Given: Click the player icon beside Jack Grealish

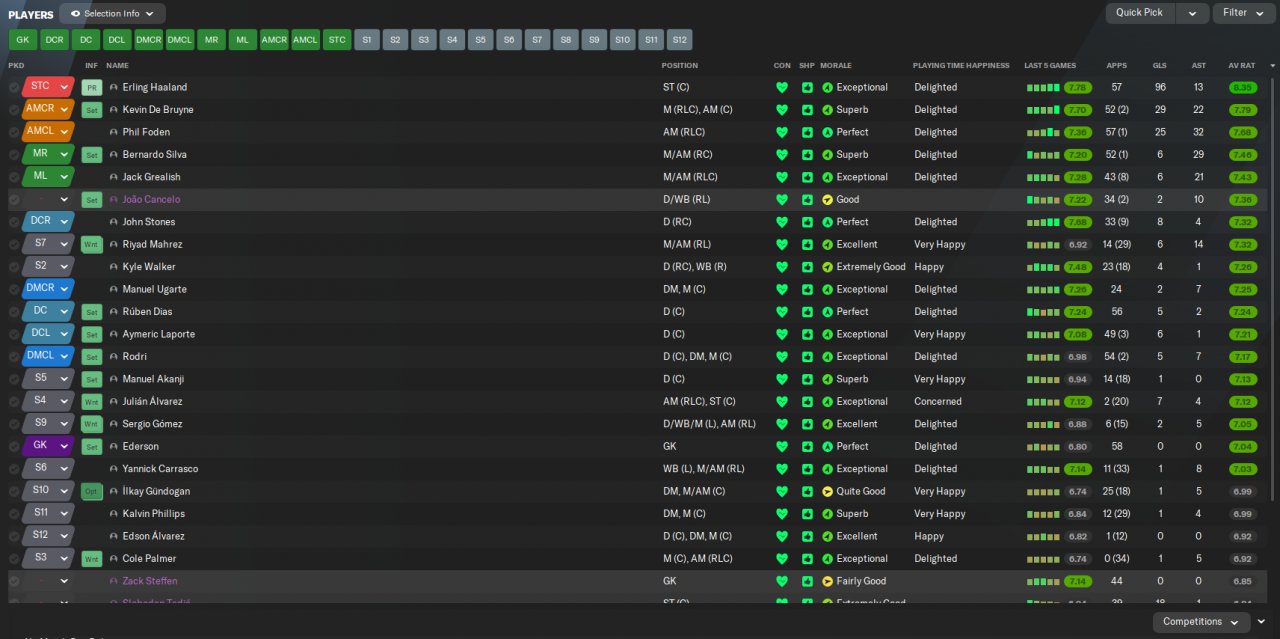Looking at the screenshot, I should (x=114, y=177).
